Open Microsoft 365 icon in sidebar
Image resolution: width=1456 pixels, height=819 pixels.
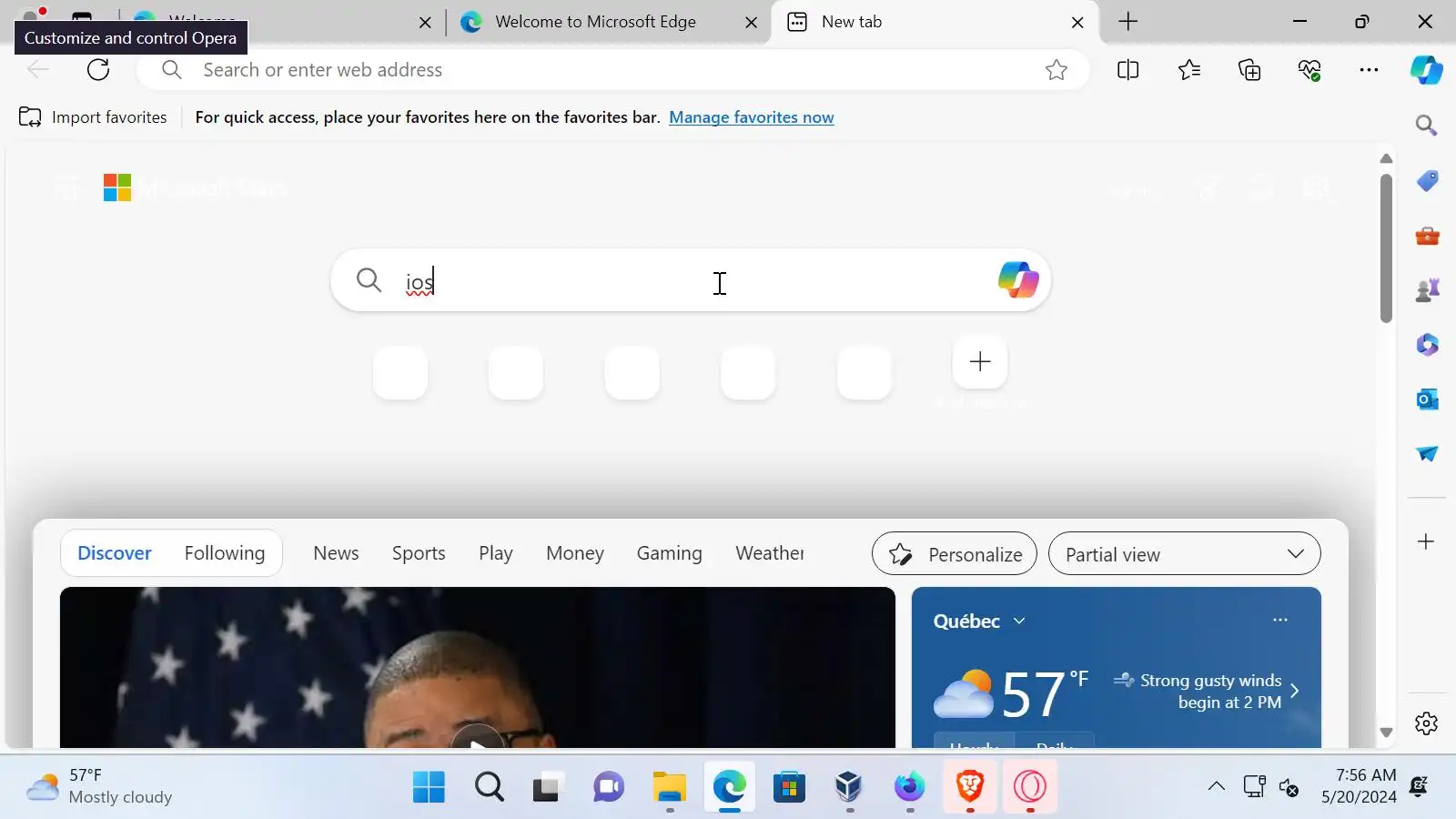[x=1427, y=345]
